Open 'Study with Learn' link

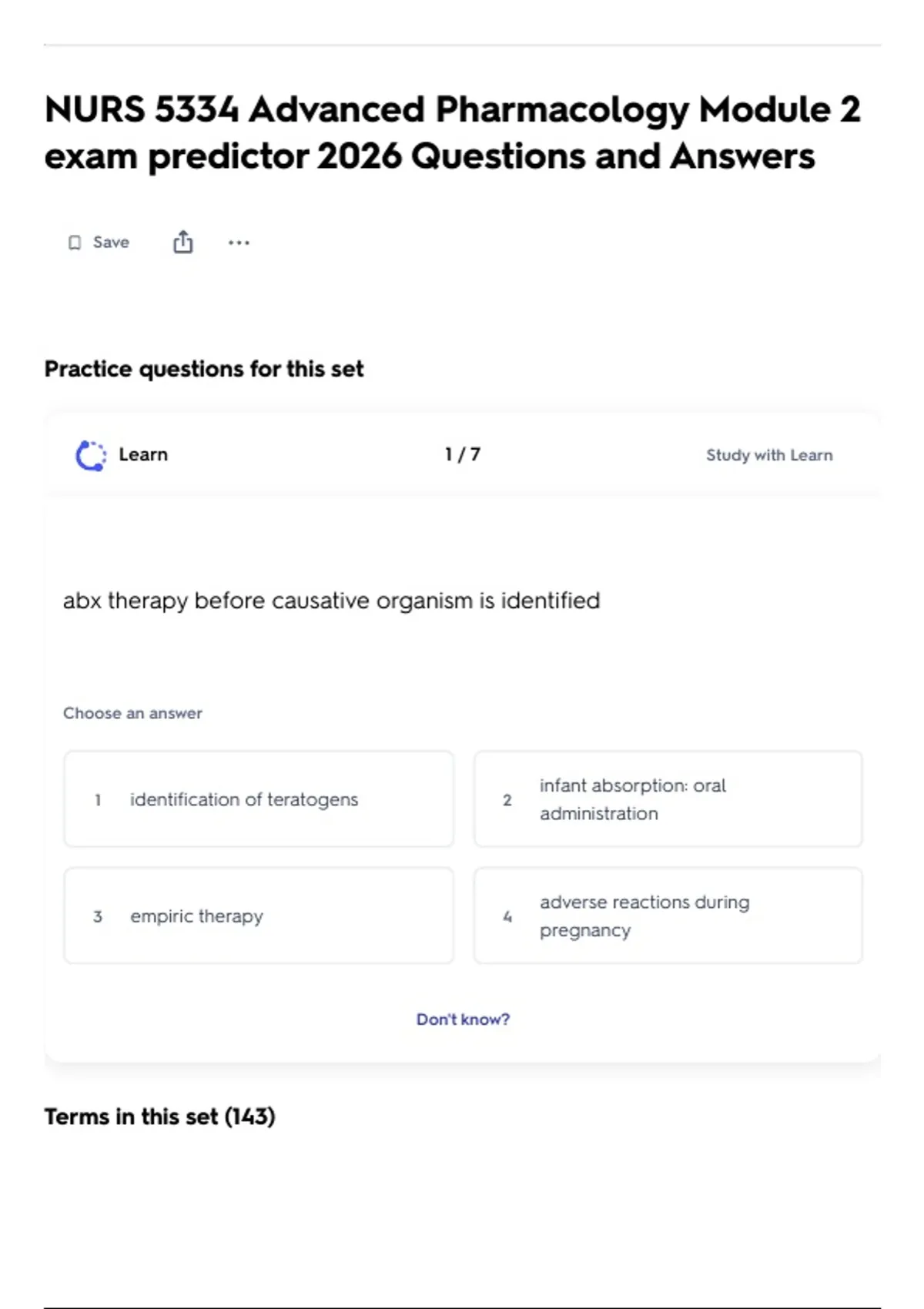tap(769, 455)
